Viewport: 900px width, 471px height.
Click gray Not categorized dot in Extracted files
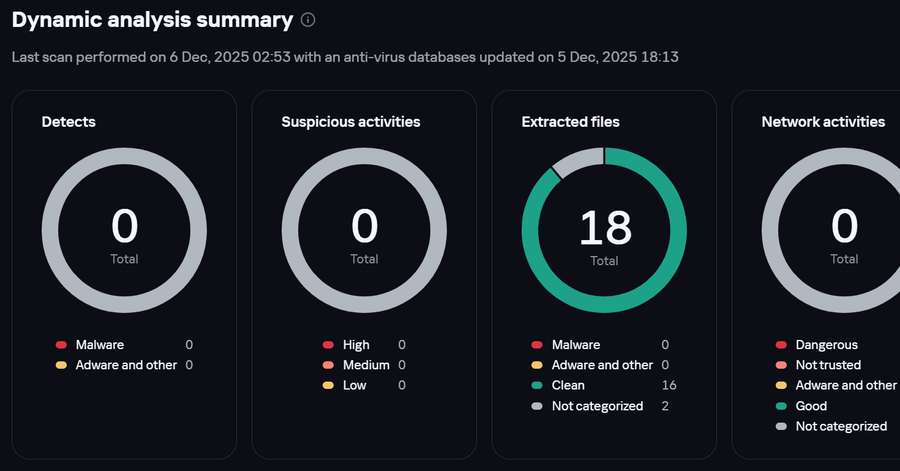pos(537,406)
